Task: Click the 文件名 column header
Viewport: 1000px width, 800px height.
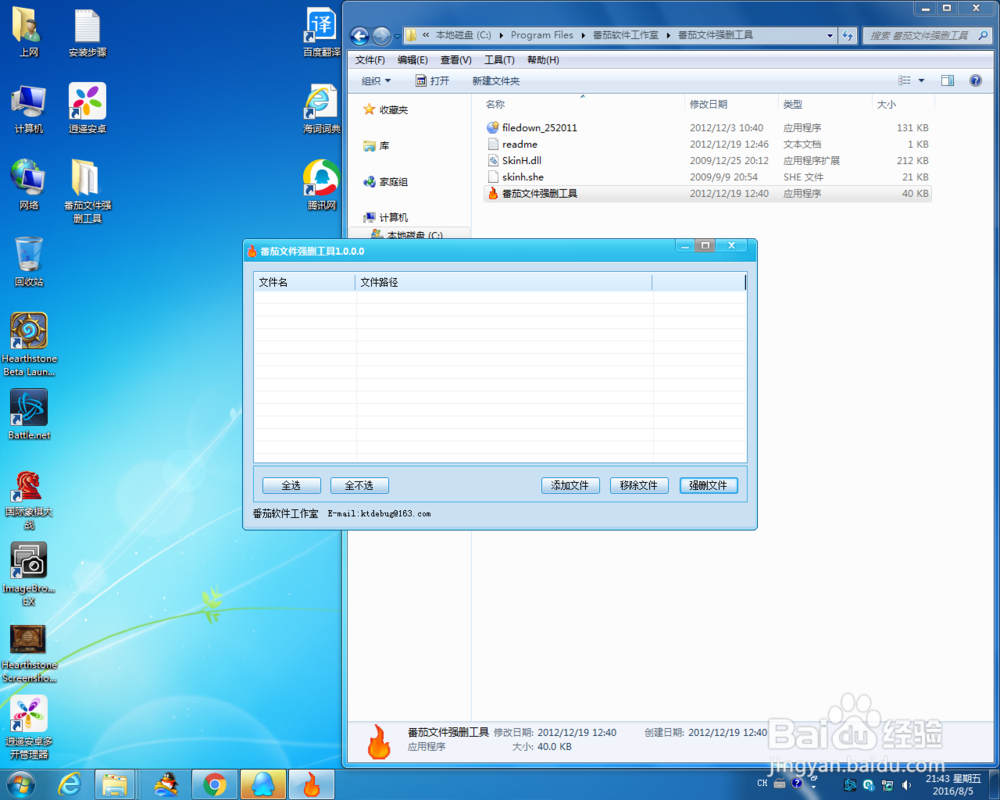Action: 304,283
